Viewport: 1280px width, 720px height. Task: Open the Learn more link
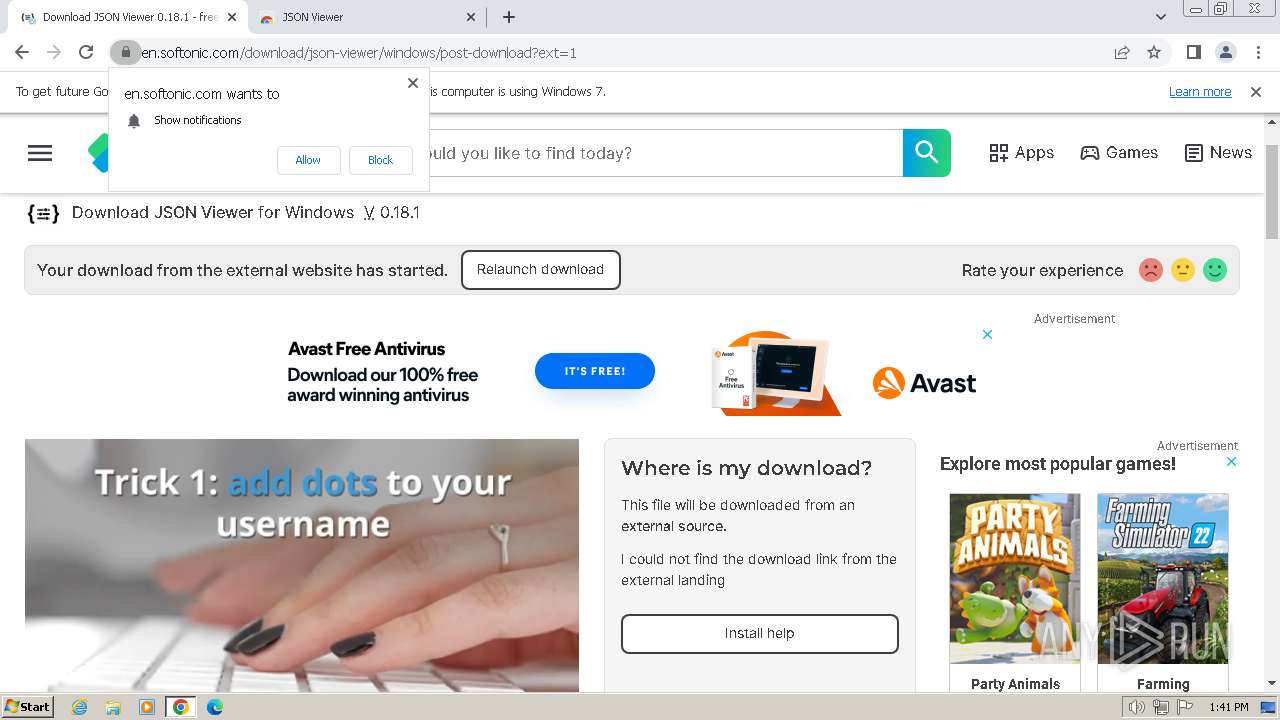[x=1200, y=92]
